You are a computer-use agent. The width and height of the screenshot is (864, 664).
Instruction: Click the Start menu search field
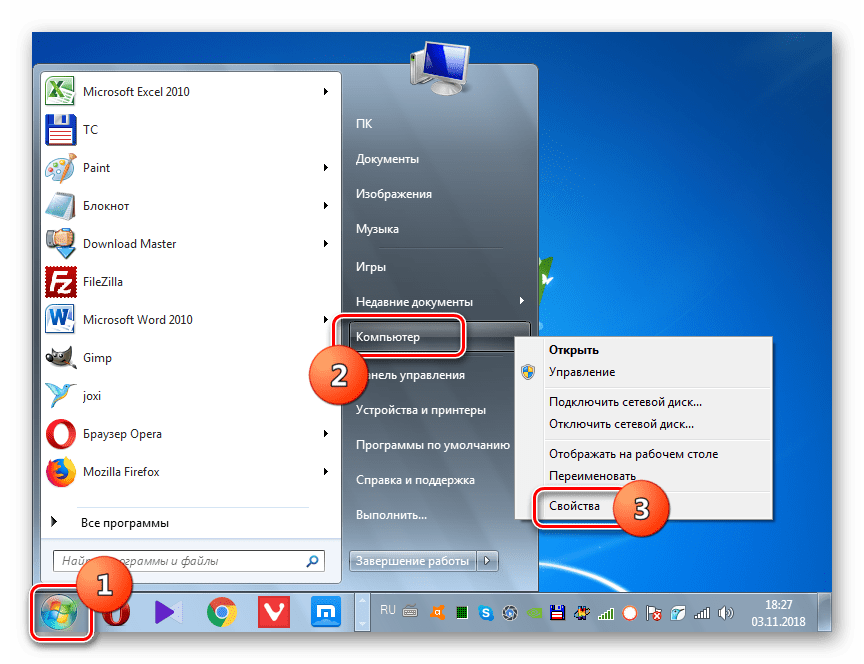click(188, 561)
